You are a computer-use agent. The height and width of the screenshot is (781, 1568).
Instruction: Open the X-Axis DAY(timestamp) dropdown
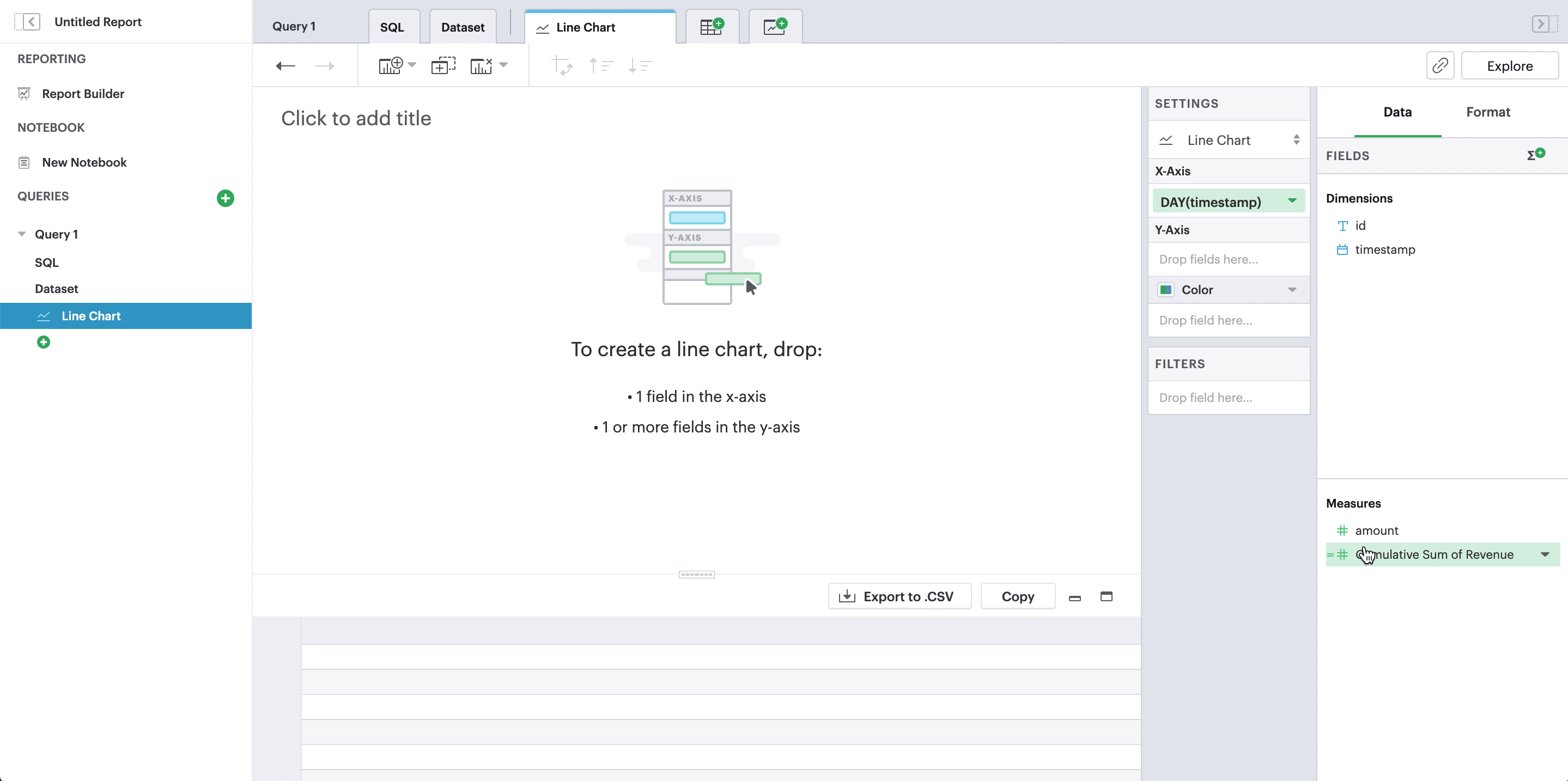pos(1292,200)
